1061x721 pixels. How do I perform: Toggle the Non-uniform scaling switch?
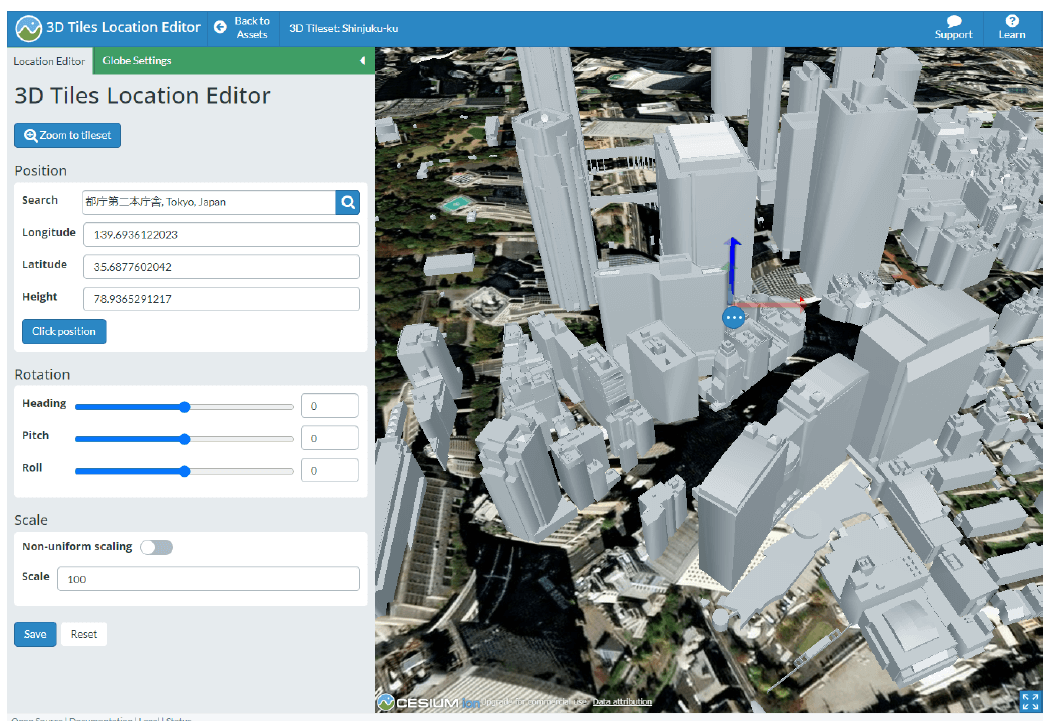point(156,547)
